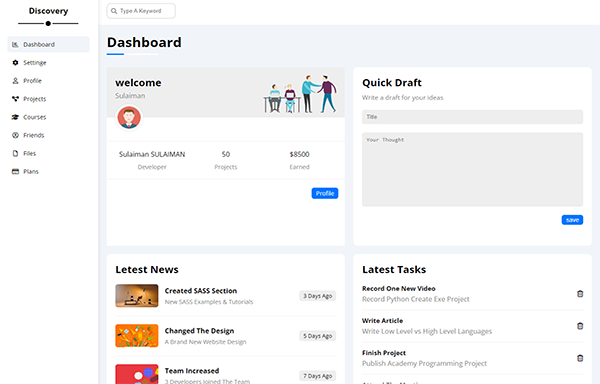Click the Settings gear icon
The image size is (600, 384).
tap(15, 63)
